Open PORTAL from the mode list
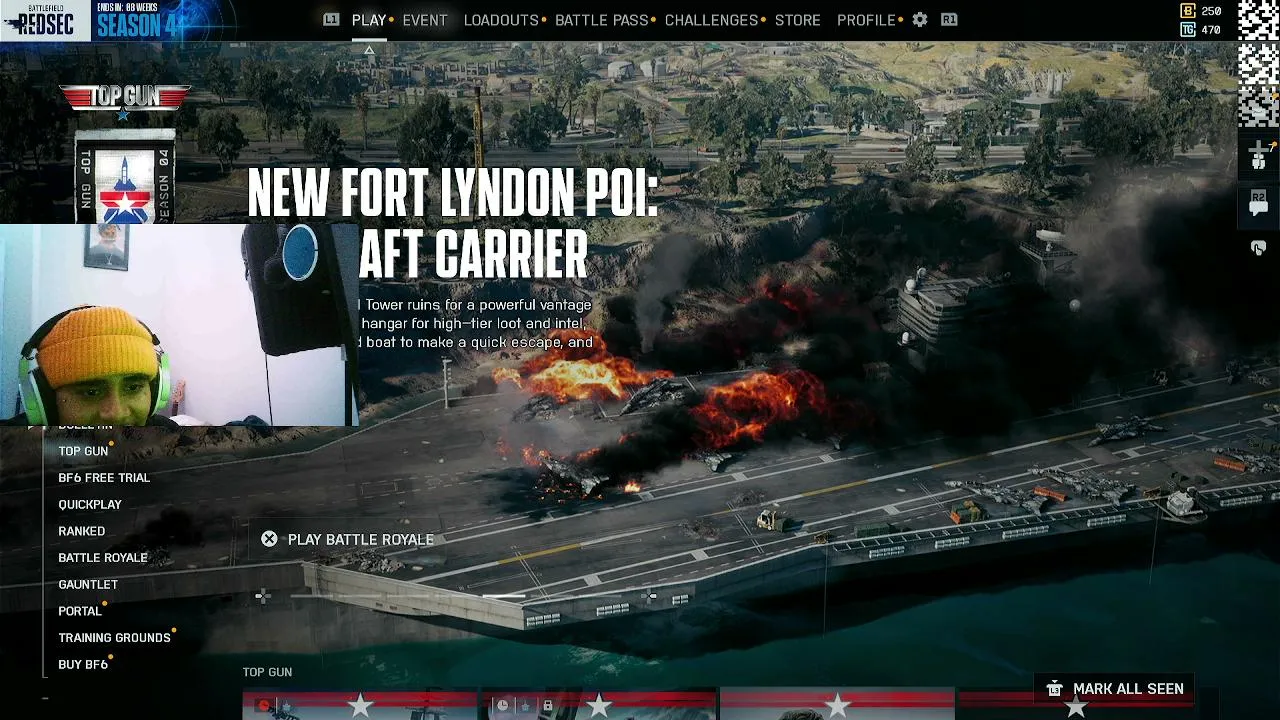This screenshot has height=720, width=1280. (x=80, y=611)
